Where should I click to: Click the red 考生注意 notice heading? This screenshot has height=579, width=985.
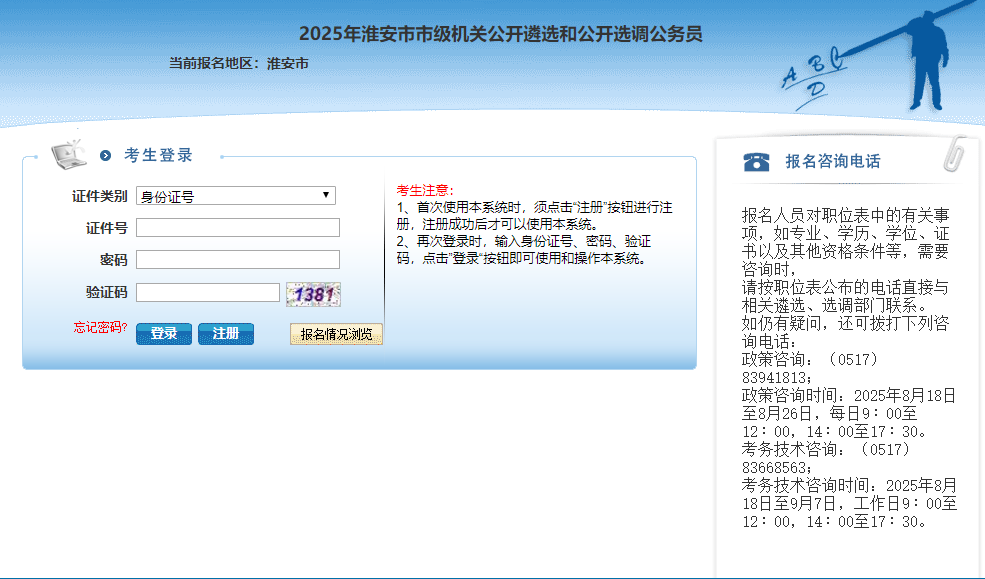pos(425,191)
